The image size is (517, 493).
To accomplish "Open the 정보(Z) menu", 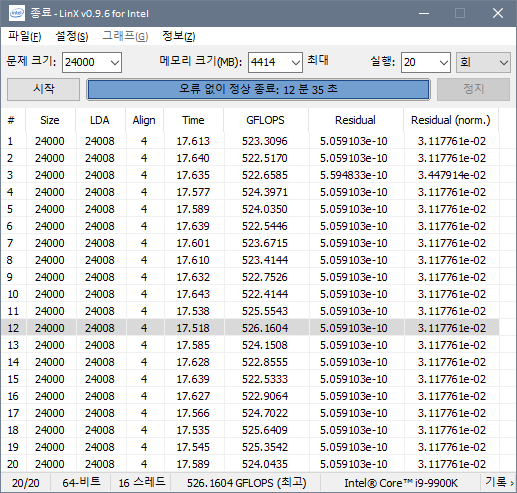I will 178,36.
